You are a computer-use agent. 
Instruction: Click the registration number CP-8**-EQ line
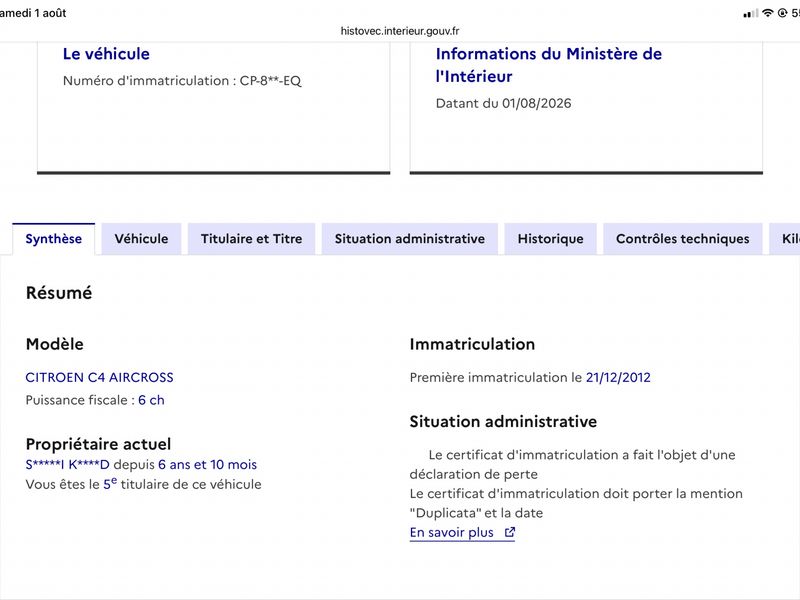[182, 81]
